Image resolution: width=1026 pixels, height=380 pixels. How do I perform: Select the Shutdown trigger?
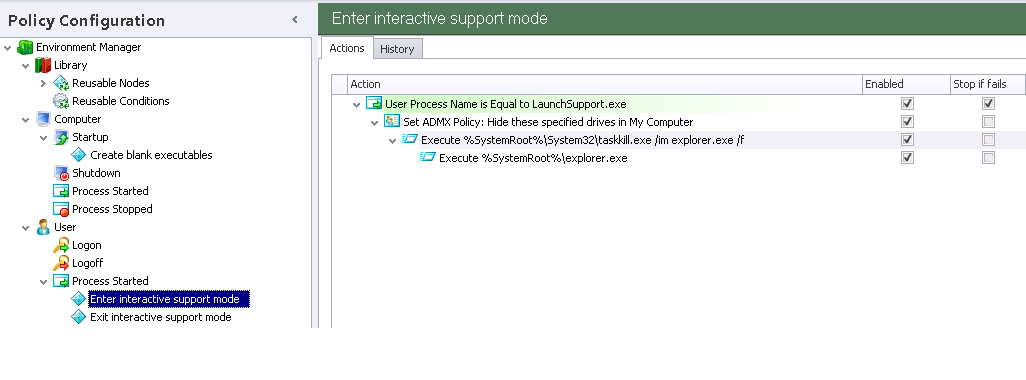96,173
